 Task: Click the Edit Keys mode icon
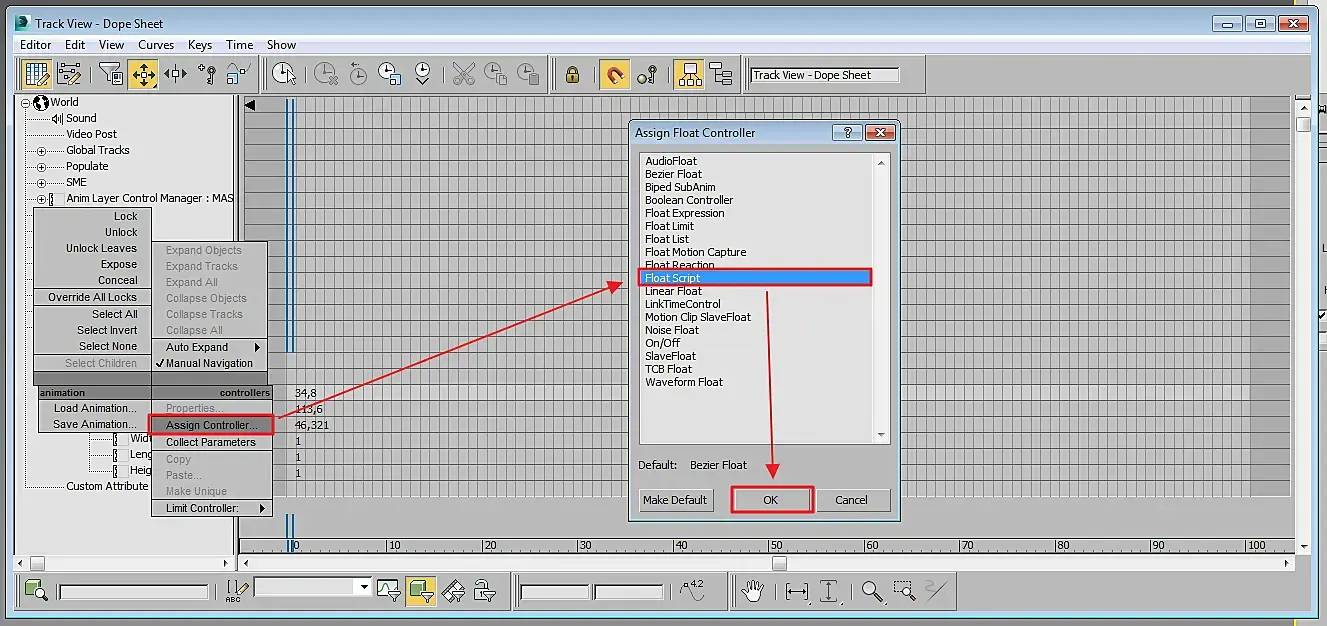37,74
